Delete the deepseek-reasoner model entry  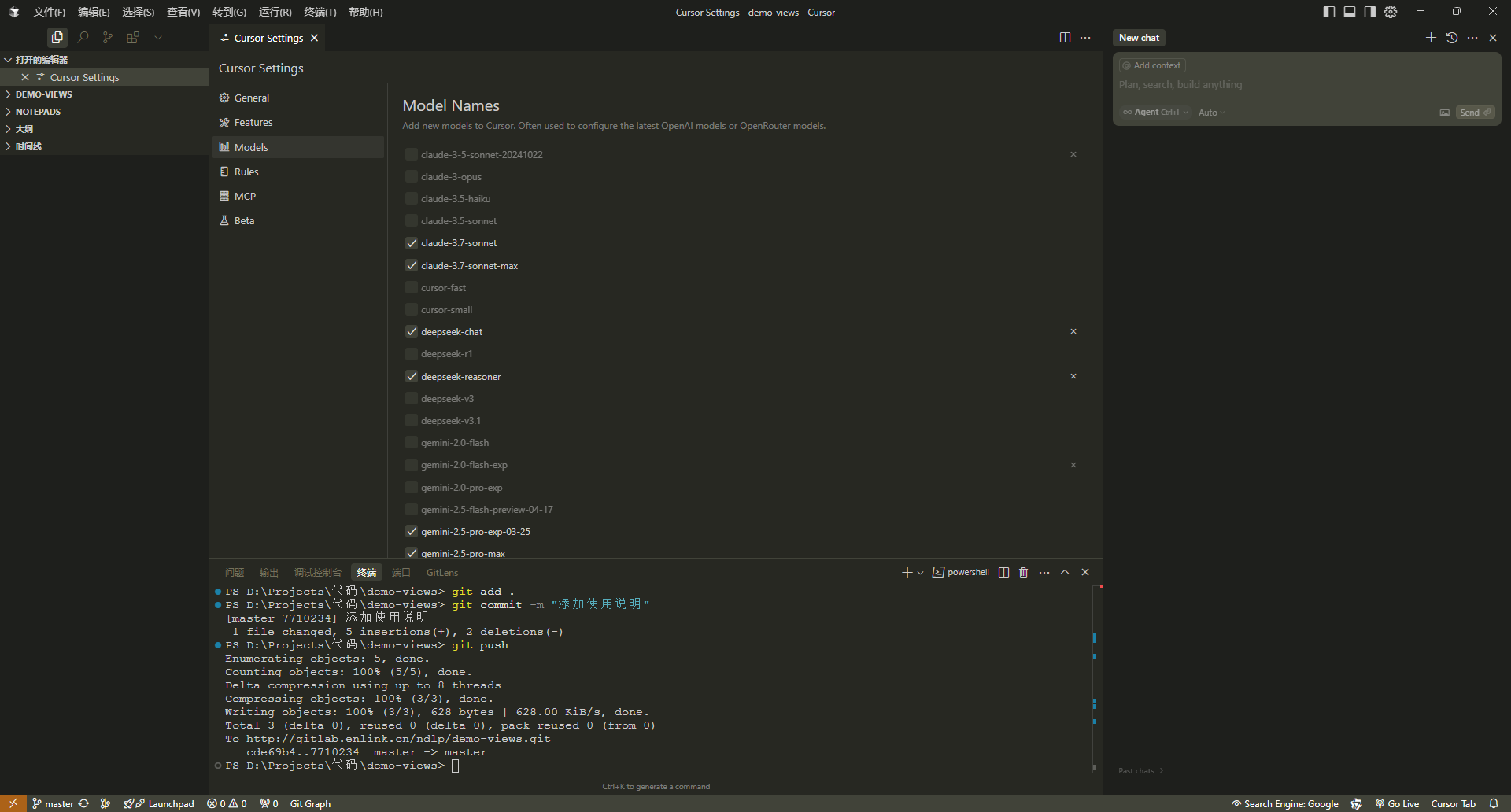click(x=1073, y=376)
